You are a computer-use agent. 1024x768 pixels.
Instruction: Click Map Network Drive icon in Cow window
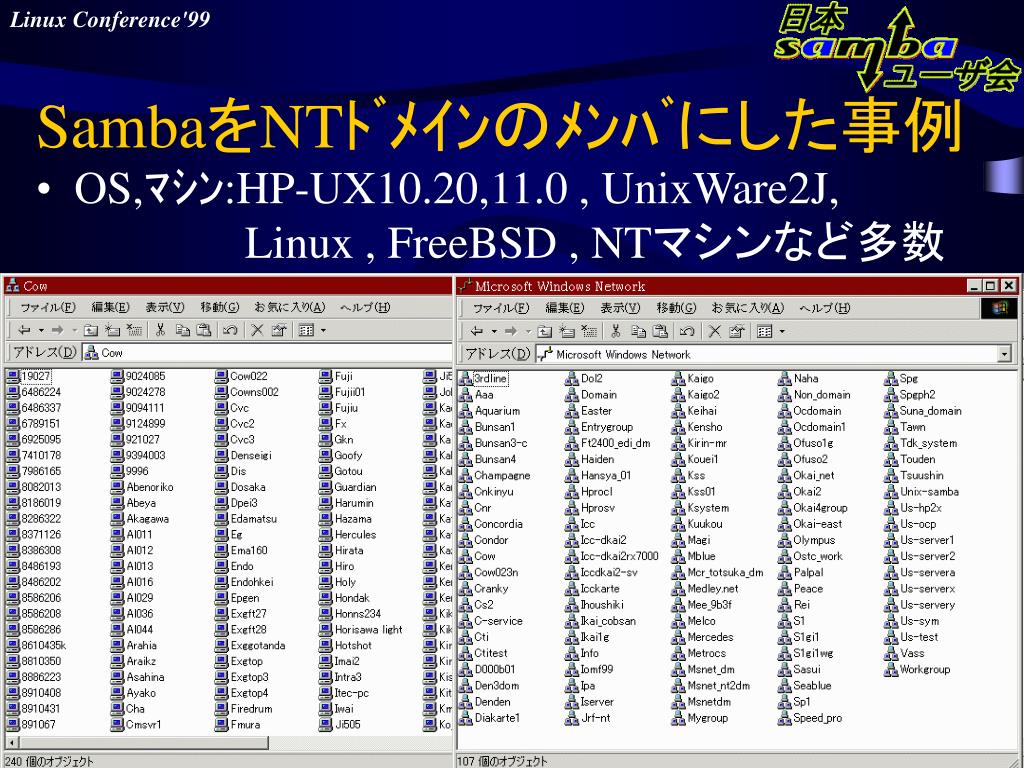point(113,330)
